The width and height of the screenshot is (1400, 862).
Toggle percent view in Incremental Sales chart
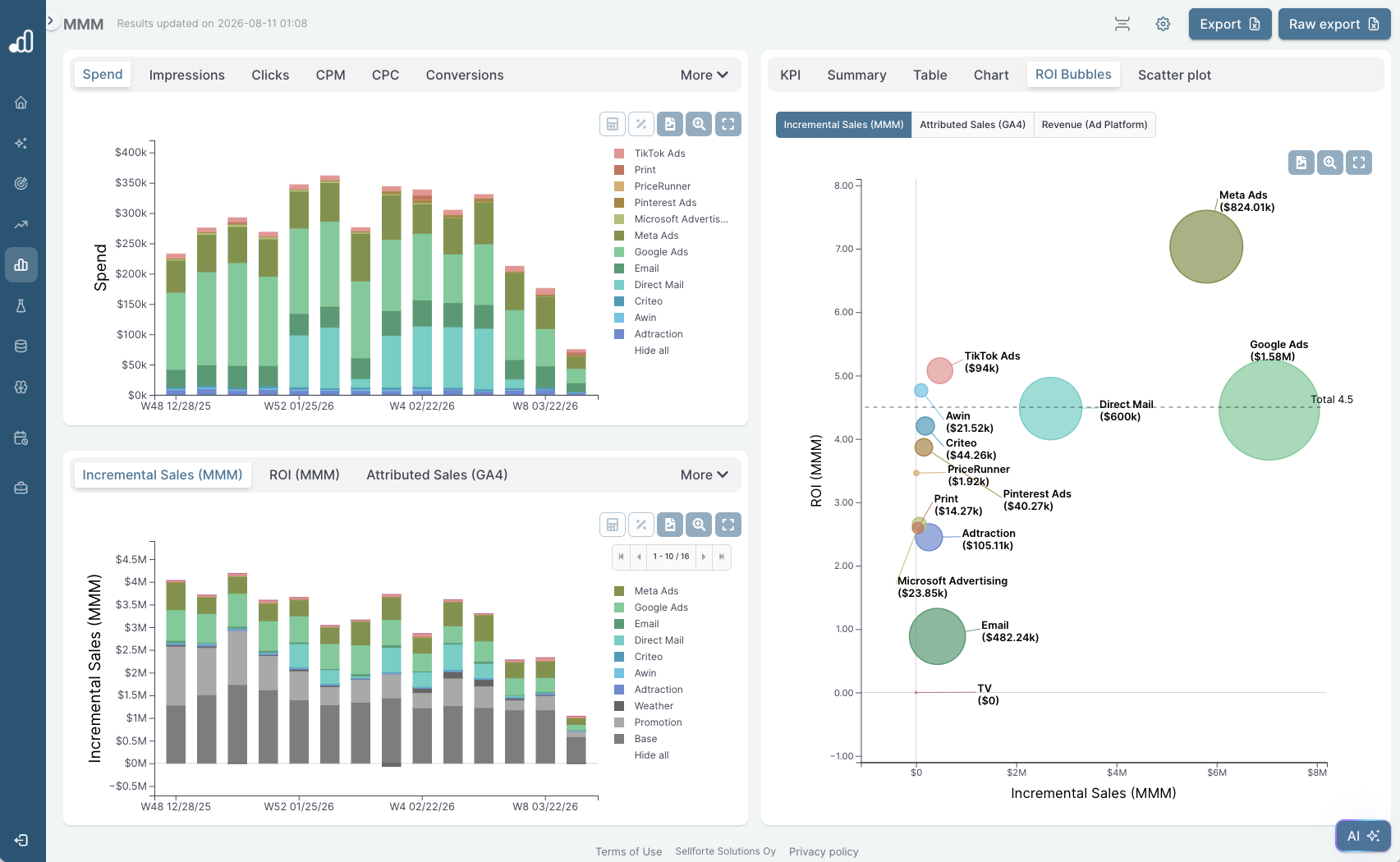click(641, 525)
